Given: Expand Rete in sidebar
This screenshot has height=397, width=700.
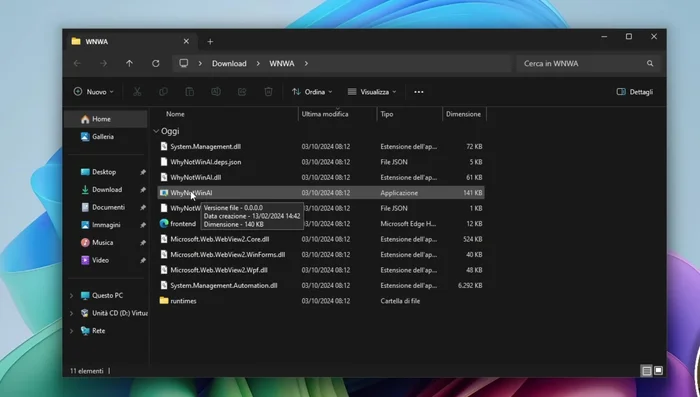Looking at the screenshot, I should pyautogui.click(x=71, y=331).
